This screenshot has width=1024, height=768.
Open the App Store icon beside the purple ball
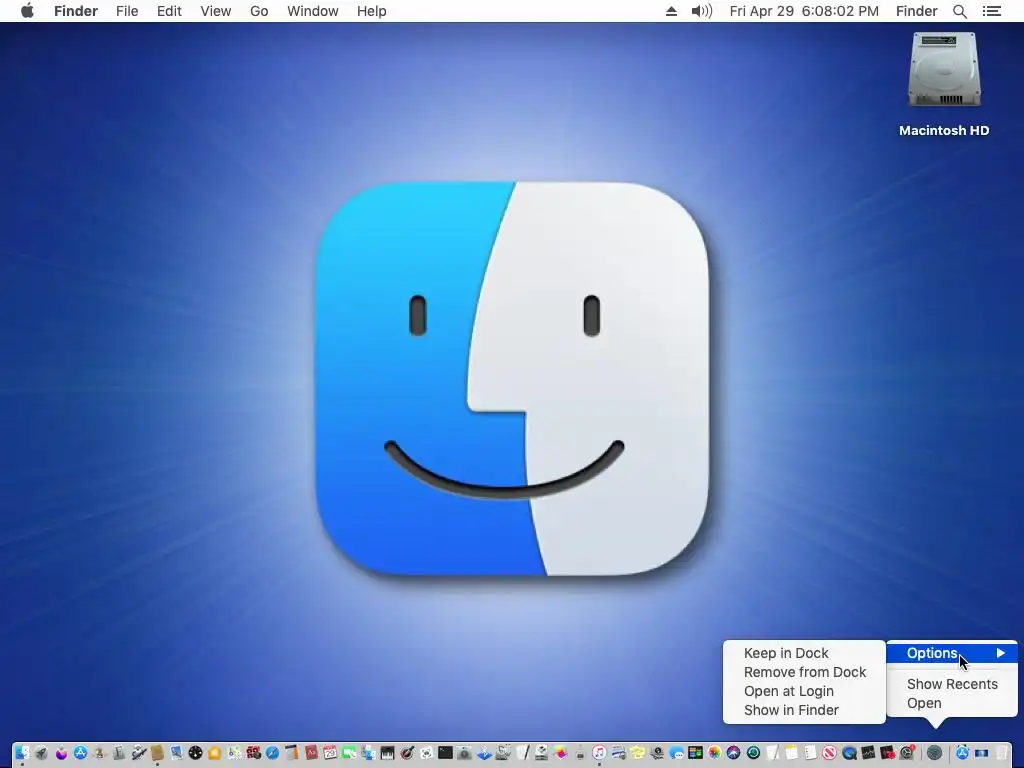80,753
